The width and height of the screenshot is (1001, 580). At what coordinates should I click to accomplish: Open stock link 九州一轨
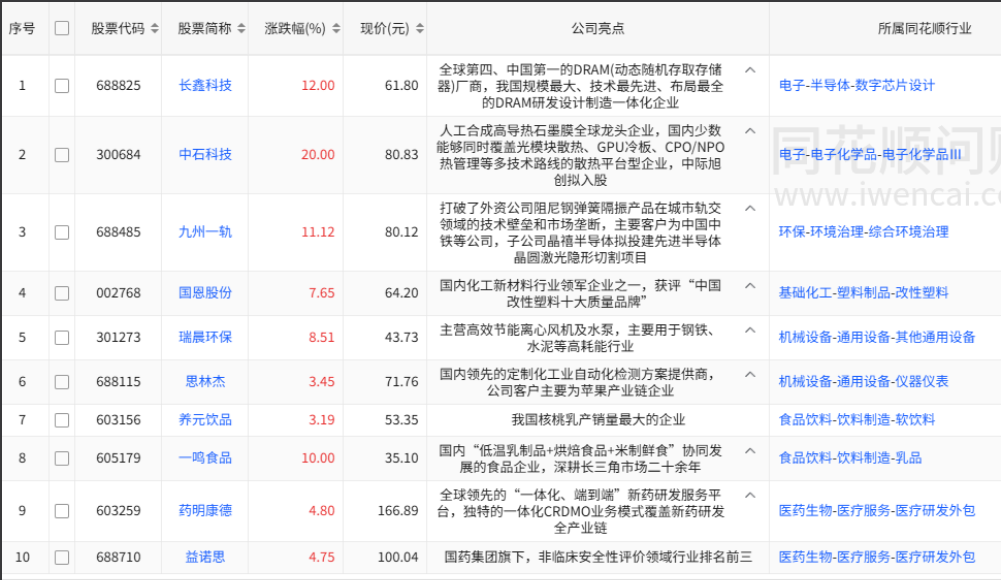click(205, 232)
